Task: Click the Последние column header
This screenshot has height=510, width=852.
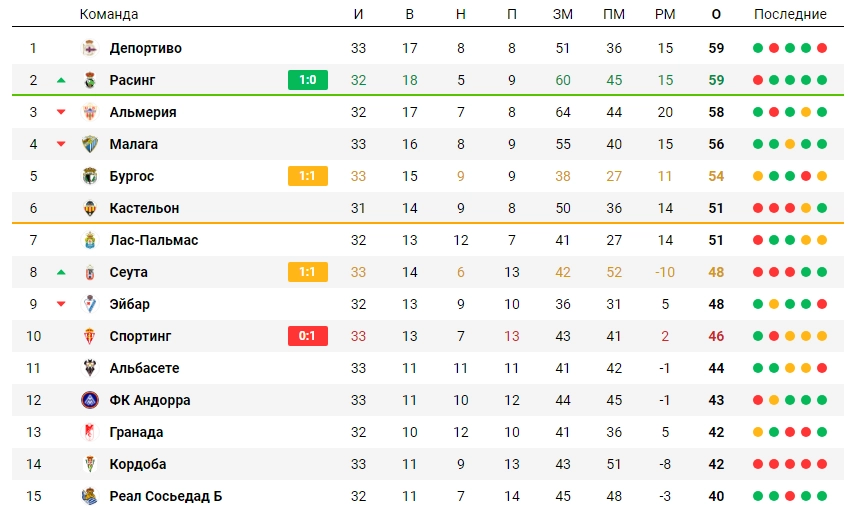Action: pos(790,14)
